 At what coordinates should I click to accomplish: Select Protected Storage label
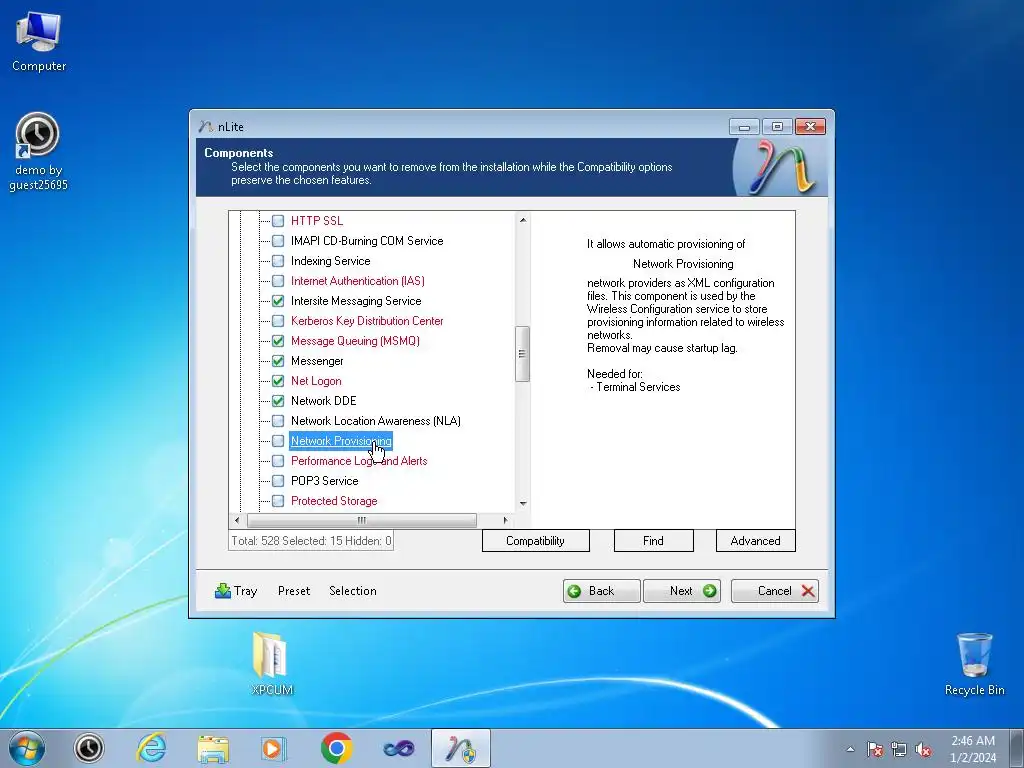pos(334,501)
